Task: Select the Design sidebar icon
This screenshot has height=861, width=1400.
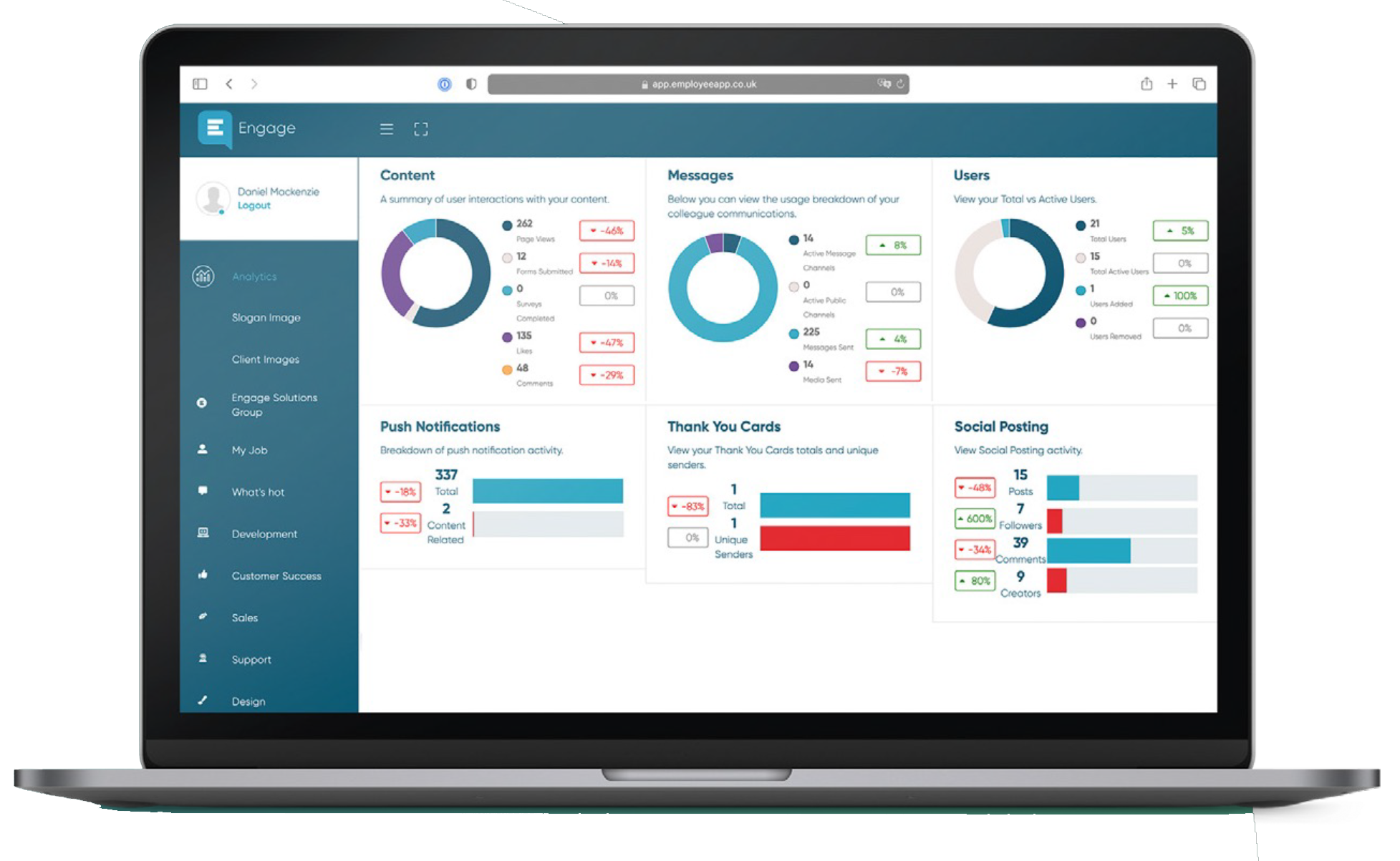Action: tap(200, 700)
